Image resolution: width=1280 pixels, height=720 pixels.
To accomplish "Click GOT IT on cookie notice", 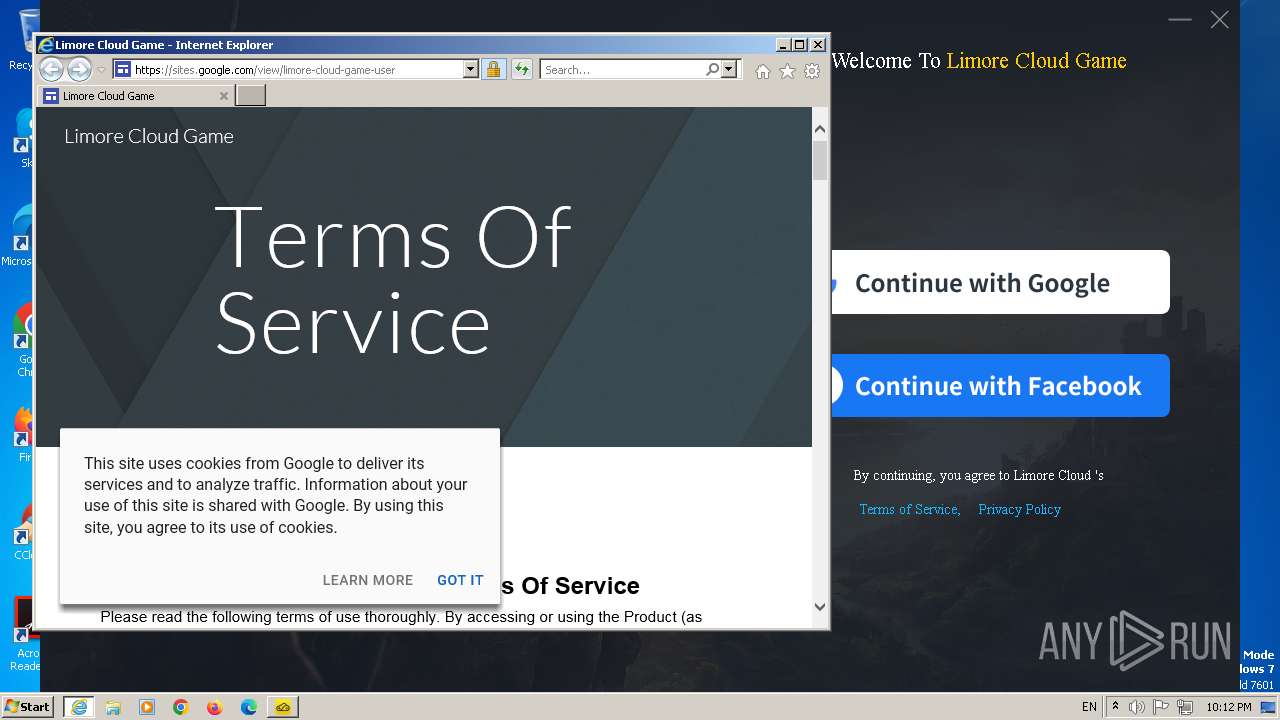I will 460,580.
